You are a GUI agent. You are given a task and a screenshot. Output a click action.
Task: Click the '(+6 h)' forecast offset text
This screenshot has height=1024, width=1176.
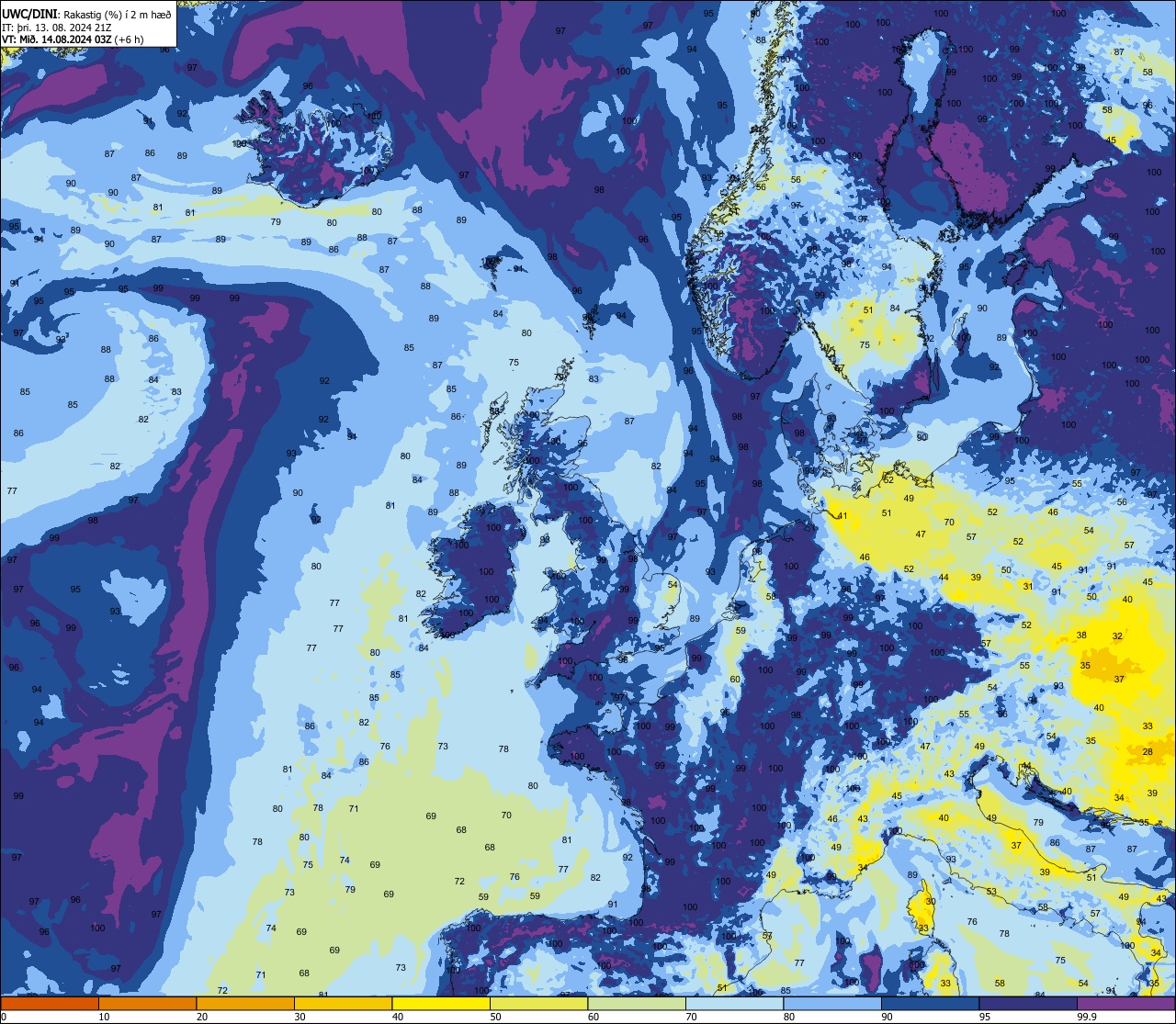point(127,39)
